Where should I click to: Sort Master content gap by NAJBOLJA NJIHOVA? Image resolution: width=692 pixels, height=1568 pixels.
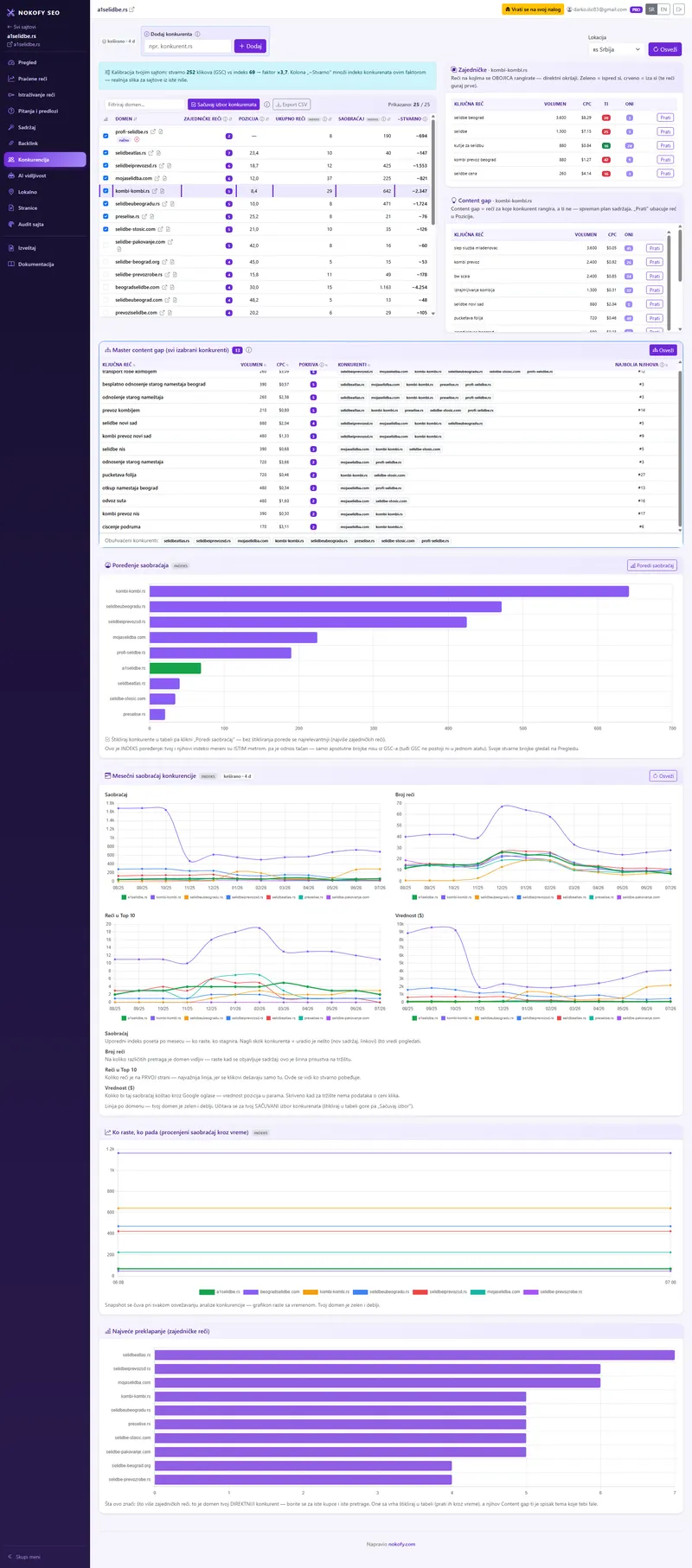[x=640, y=365]
